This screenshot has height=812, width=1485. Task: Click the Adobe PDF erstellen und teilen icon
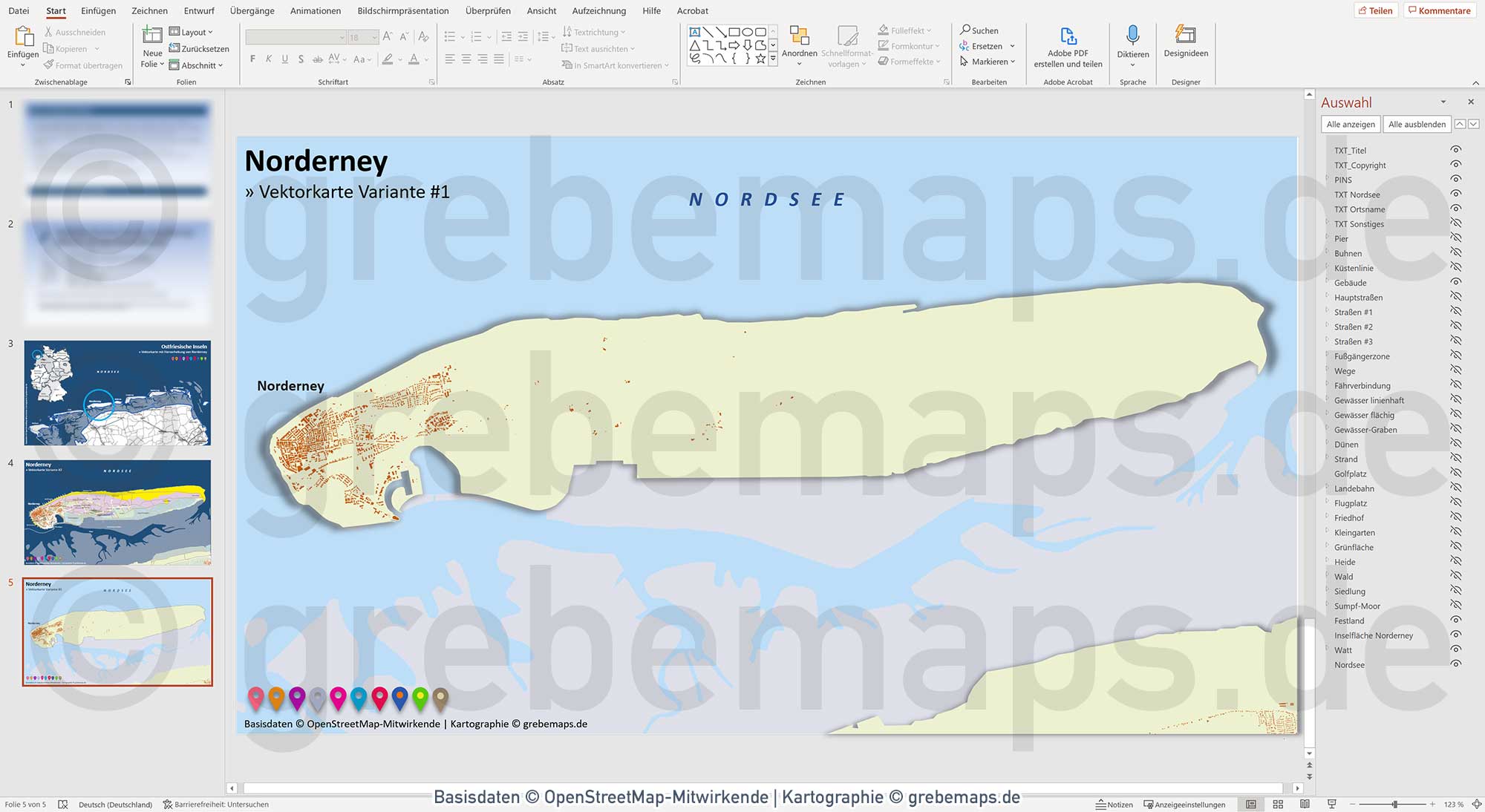point(1068,36)
